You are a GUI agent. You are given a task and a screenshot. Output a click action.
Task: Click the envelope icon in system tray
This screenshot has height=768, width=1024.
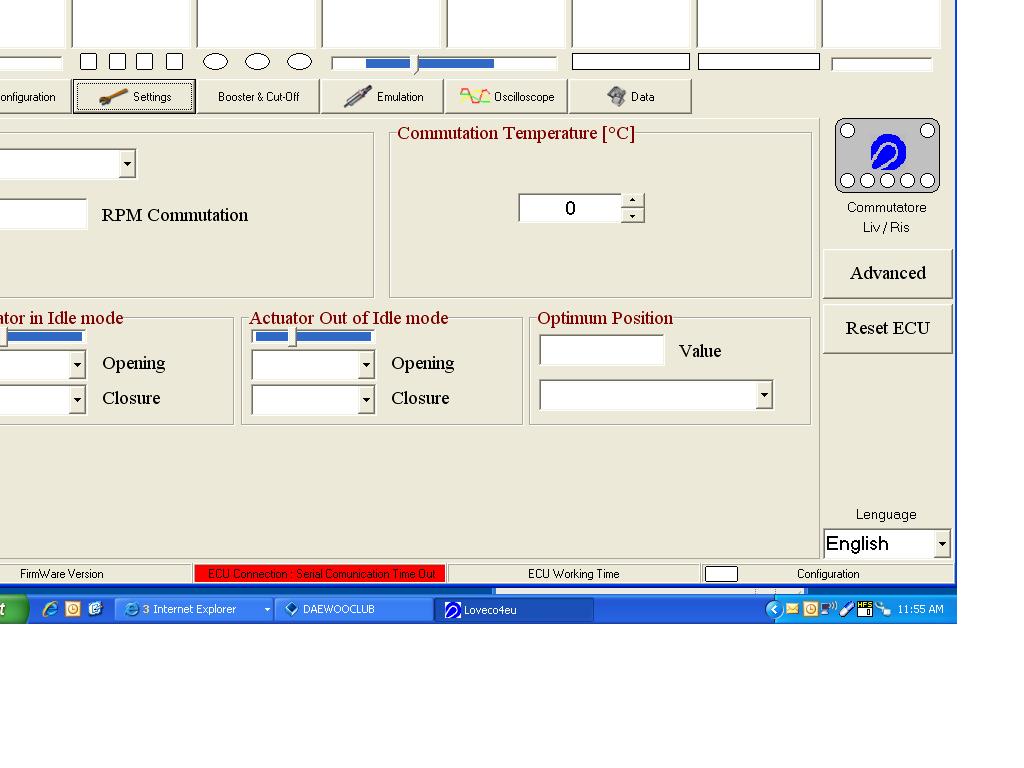[x=792, y=609]
